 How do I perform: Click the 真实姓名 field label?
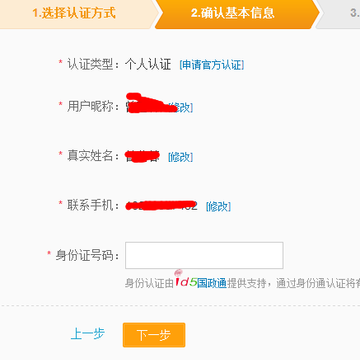pyautogui.click(x=90, y=156)
